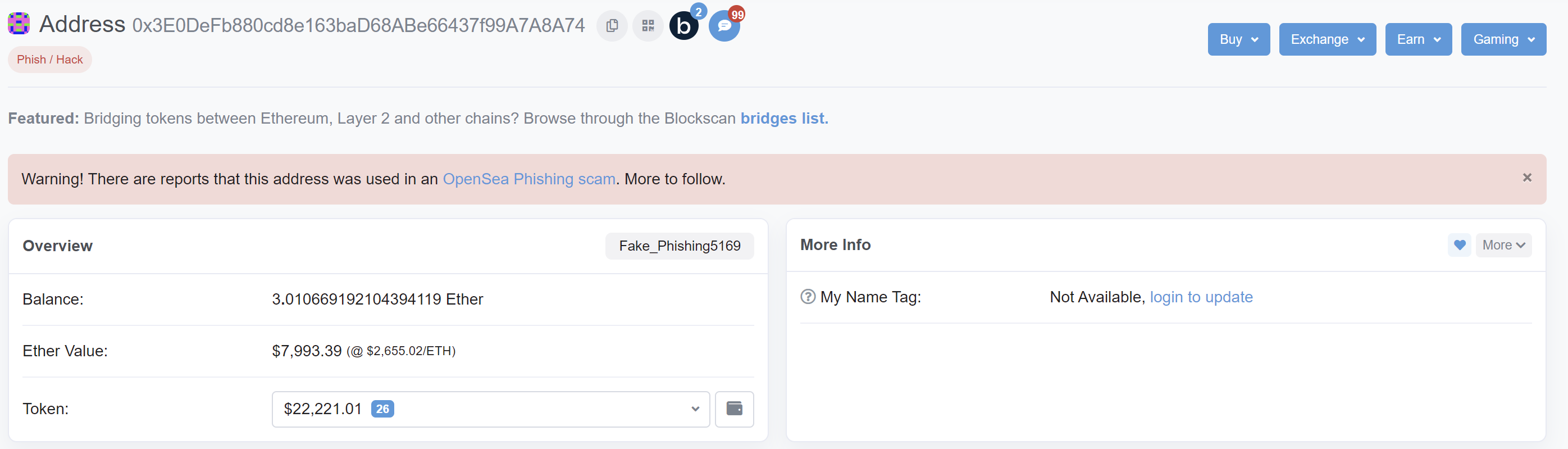Open the OpenSea Phishing scam link
Viewport: 1568px width, 449px height.
click(528, 179)
